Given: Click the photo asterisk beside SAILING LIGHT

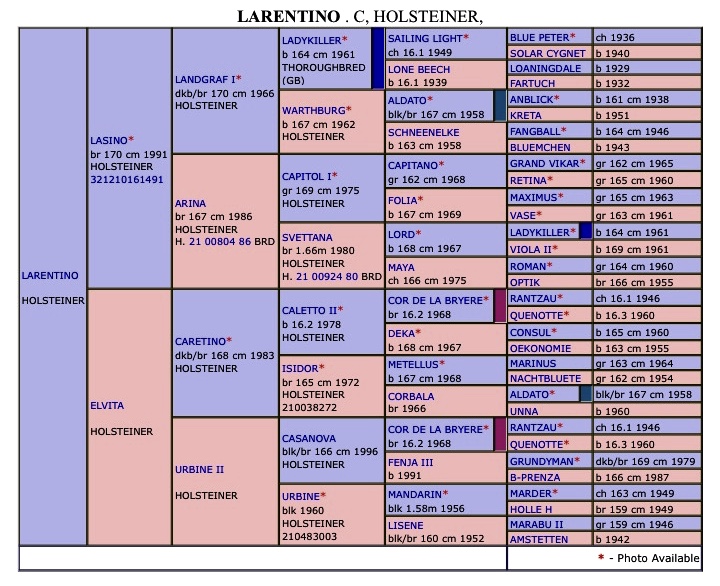Looking at the screenshot, I should (465, 38).
